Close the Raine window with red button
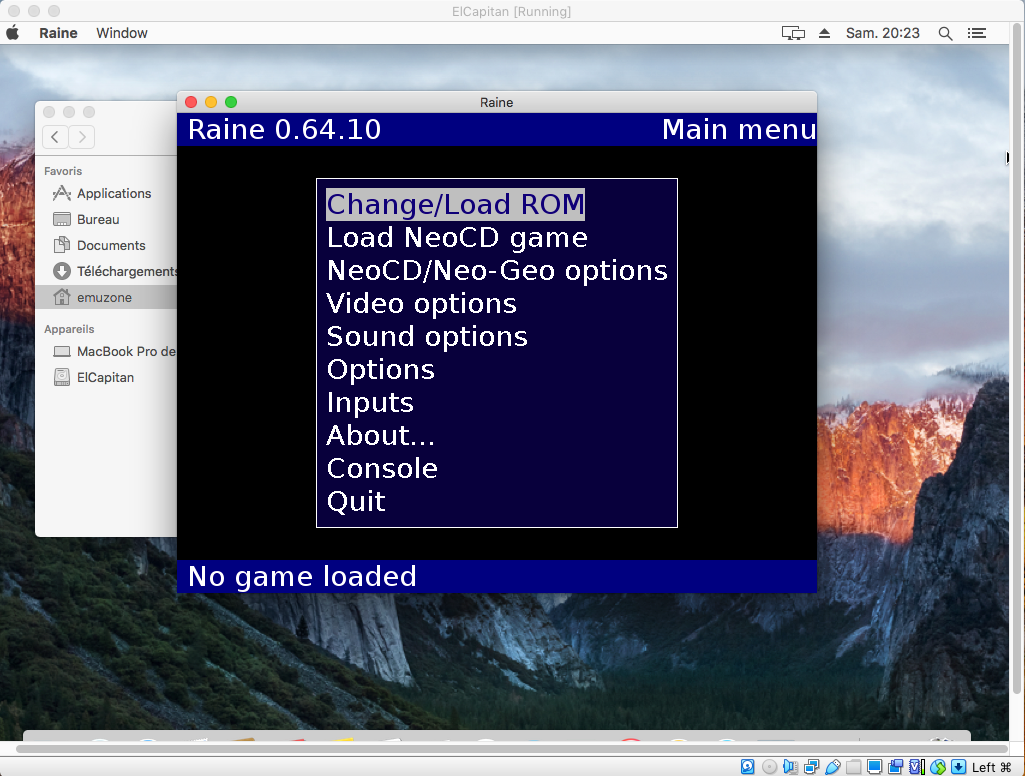This screenshot has width=1025, height=776. click(191, 102)
